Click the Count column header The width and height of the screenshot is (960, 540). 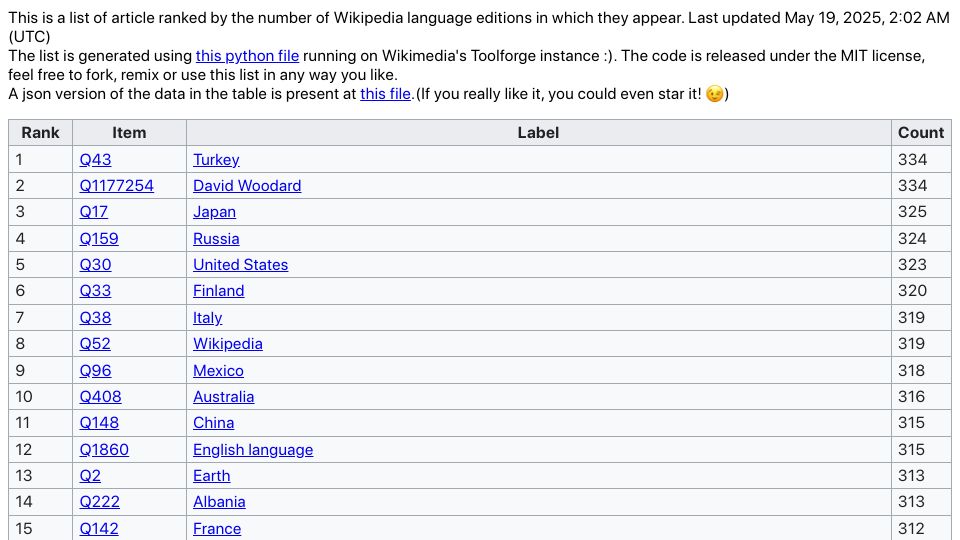[921, 133]
